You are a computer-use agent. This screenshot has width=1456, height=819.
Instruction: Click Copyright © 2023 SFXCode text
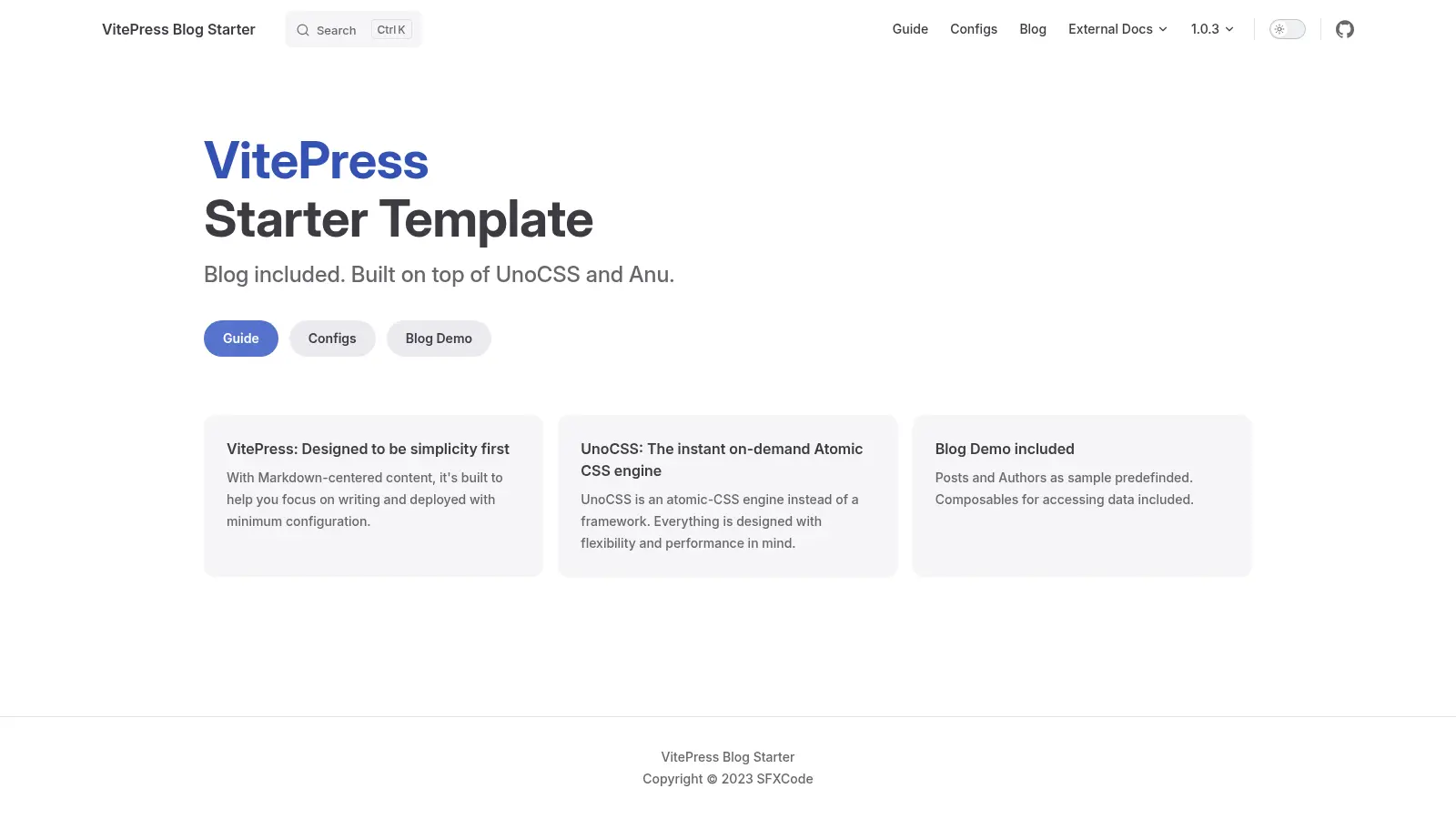coord(728,779)
